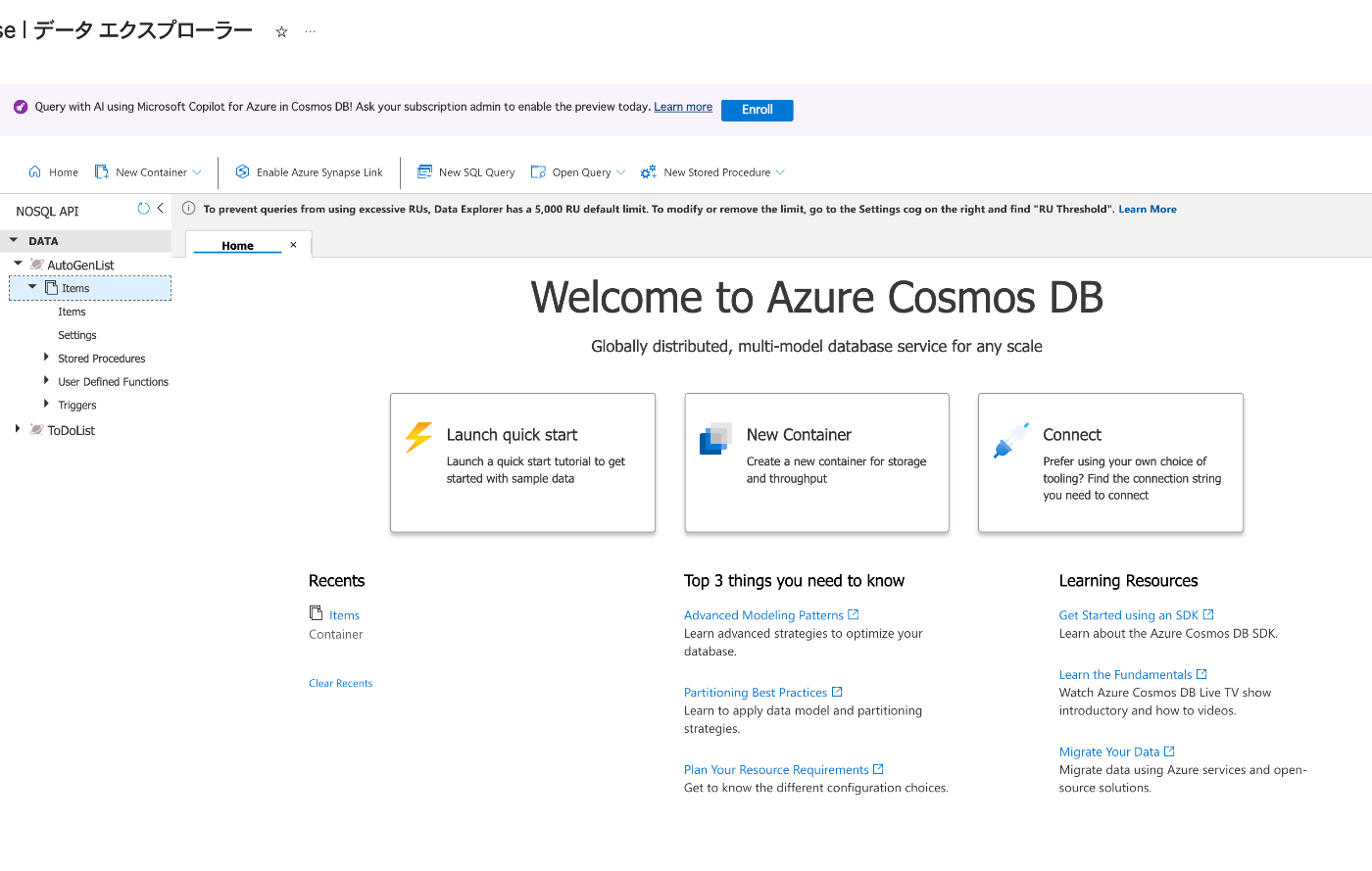The height and width of the screenshot is (871, 1372).
Task: Click the favorite star icon beside the title
Action: (281, 31)
